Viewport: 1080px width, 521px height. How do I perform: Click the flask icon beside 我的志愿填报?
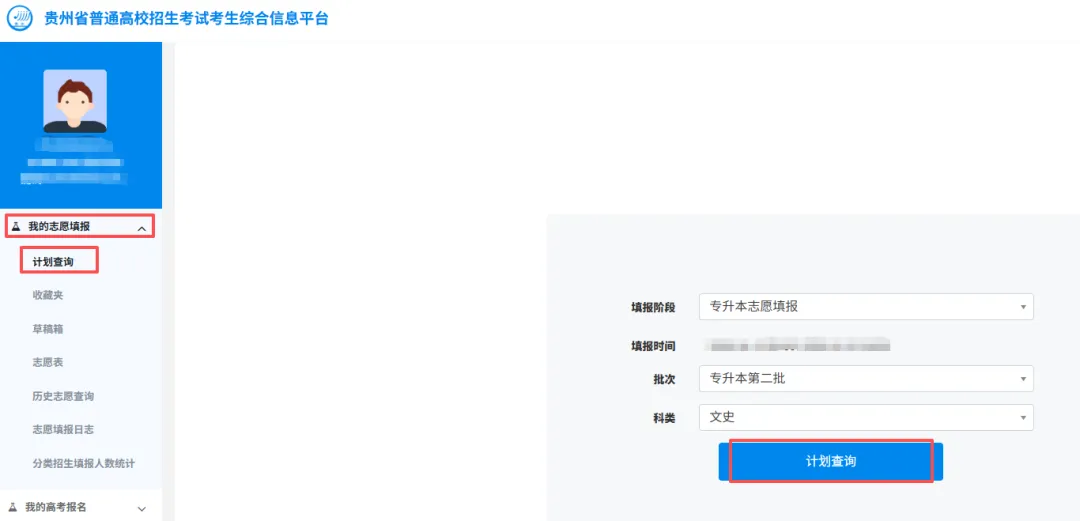(x=16, y=226)
